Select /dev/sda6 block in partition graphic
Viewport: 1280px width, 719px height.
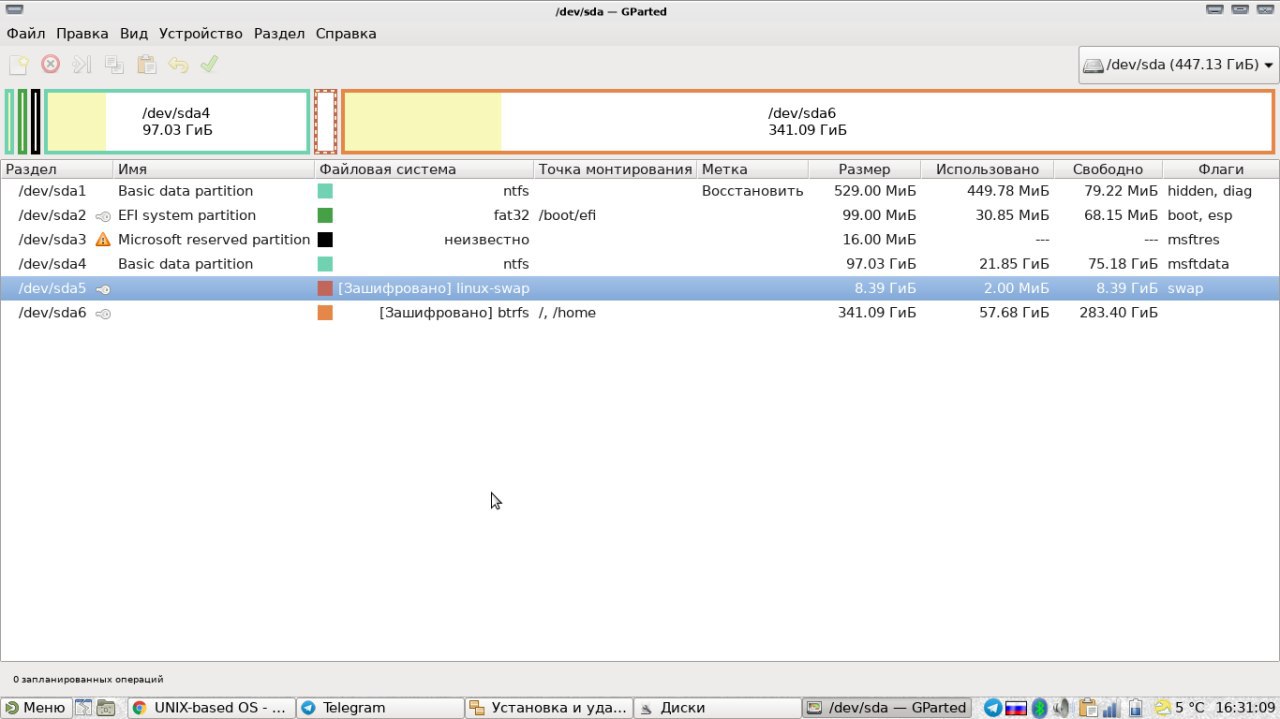[x=808, y=122]
